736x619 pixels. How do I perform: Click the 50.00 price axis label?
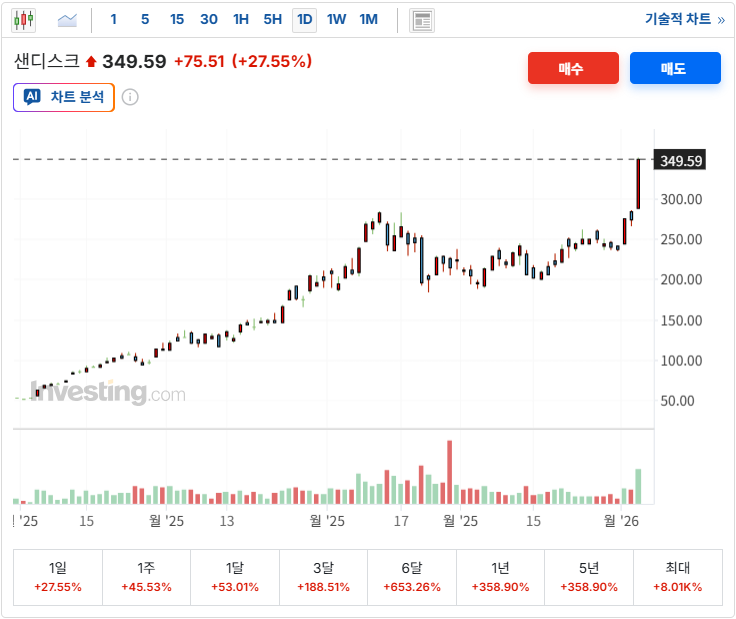coord(677,401)
